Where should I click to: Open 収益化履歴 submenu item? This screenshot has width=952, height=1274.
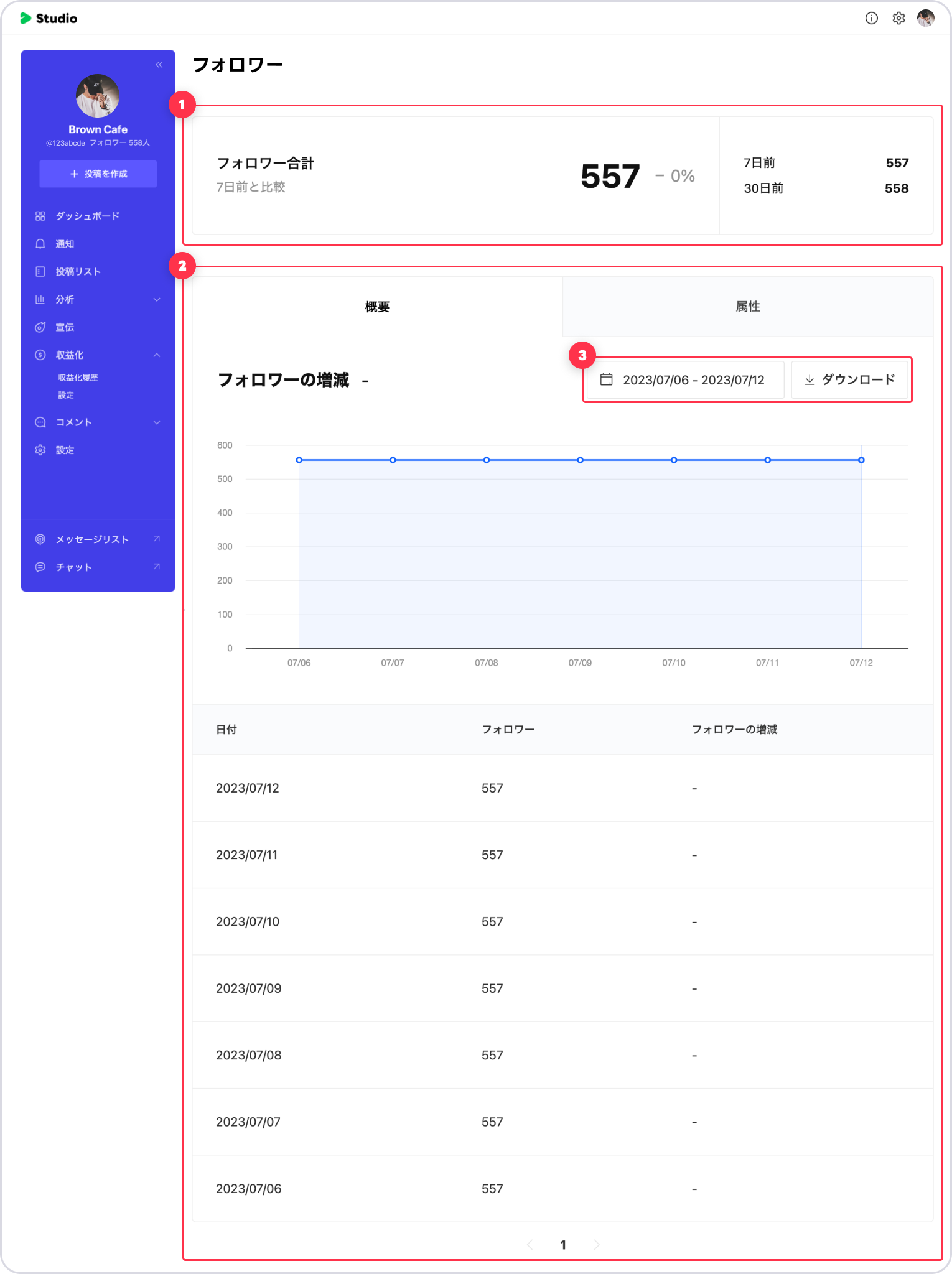coord(78,378)
